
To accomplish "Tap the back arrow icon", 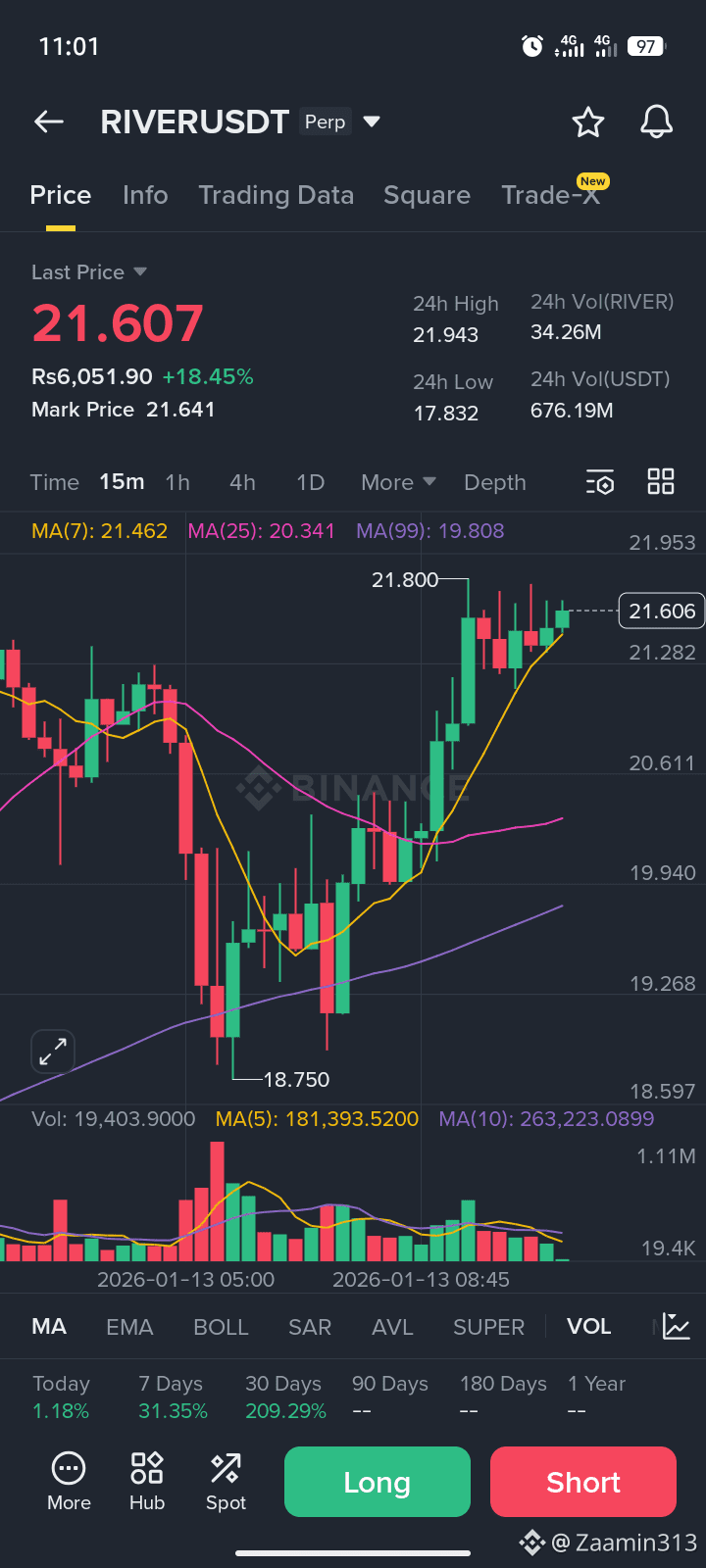I will (x=49, y=122).
